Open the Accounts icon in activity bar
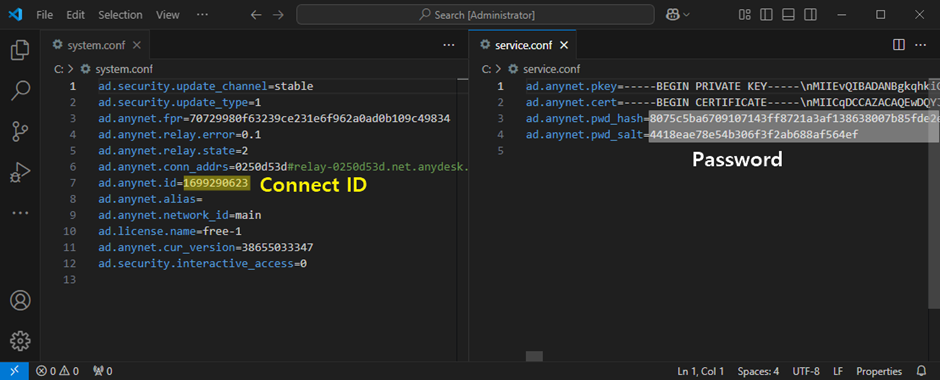This screenshot has height=380, width=940. pos(20,300)
